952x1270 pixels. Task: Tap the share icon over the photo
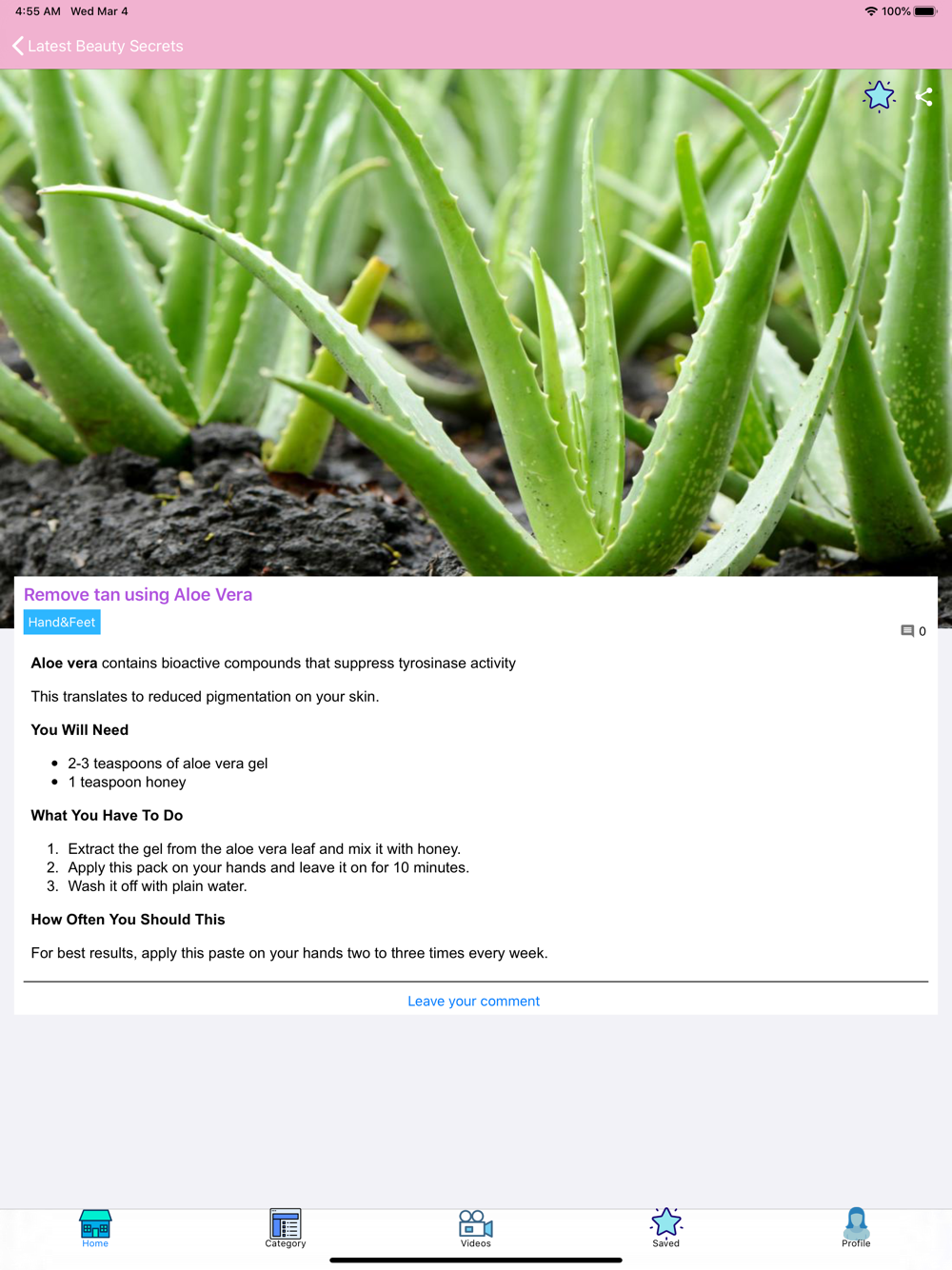(x=923, y=96)
